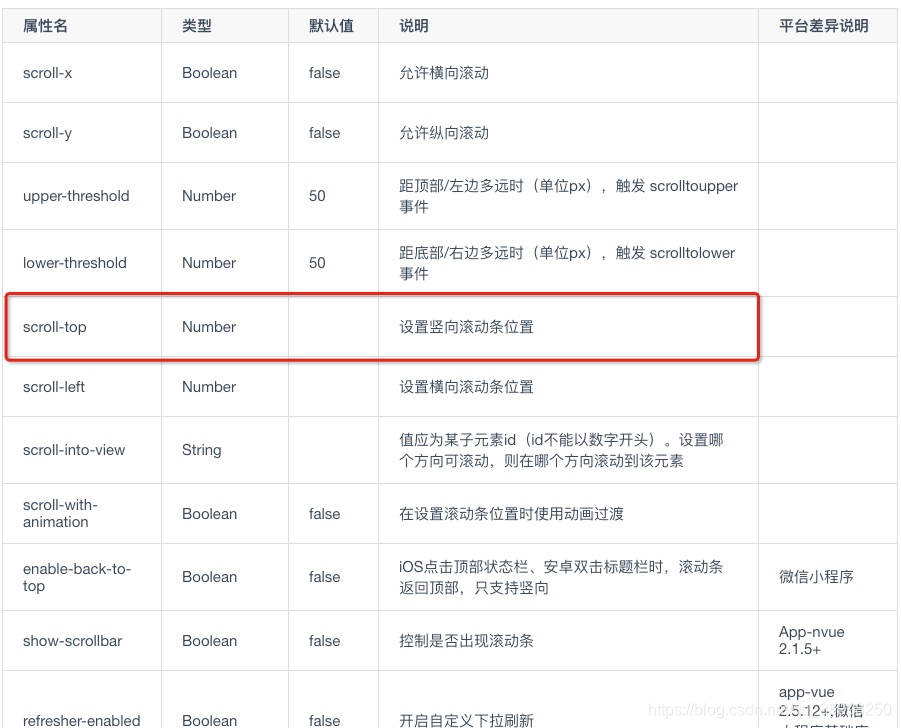Click Number type in scroll-top row

coord(209,327)
